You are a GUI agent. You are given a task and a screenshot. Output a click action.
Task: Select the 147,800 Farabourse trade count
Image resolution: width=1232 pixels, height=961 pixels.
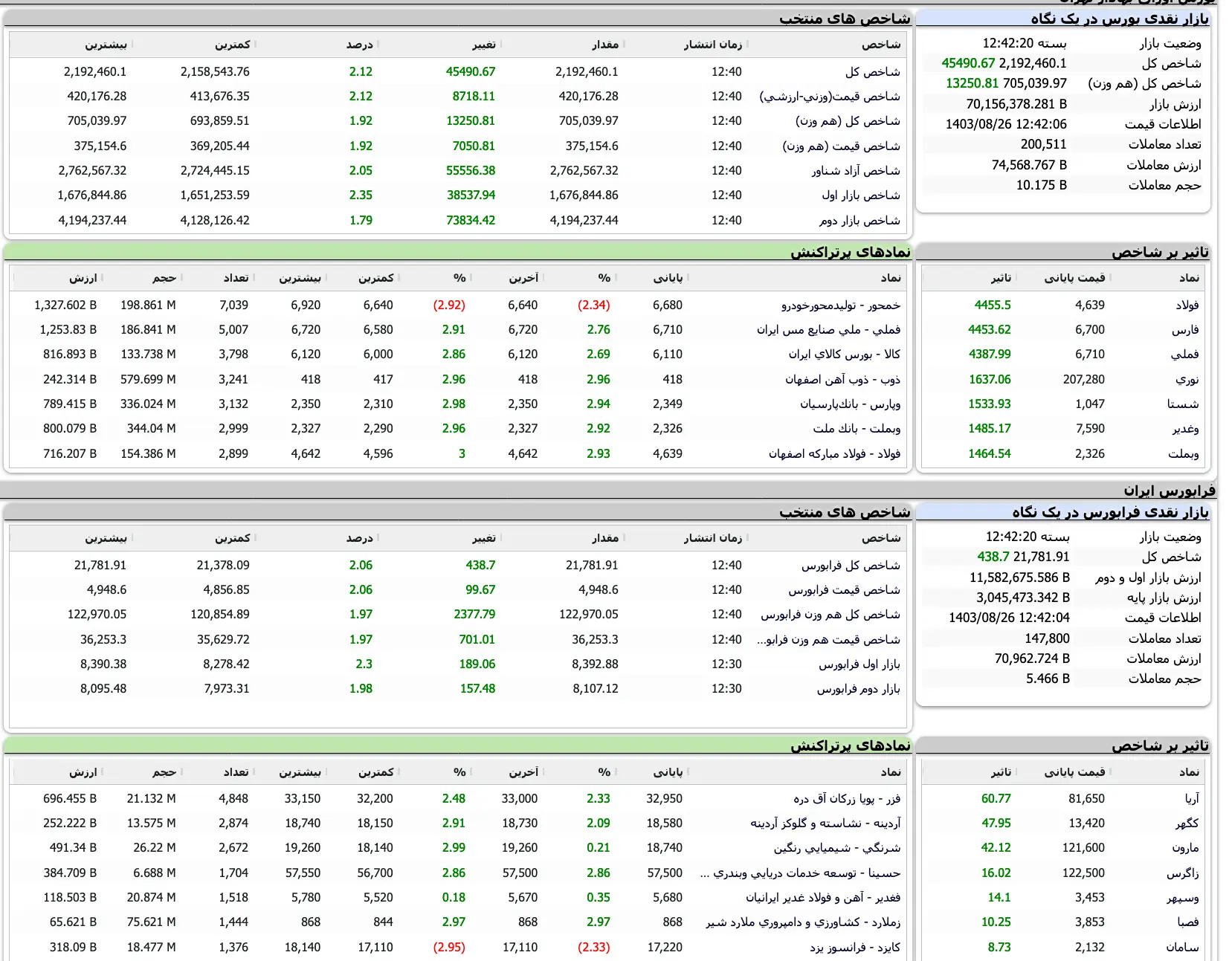point(1047,638)
